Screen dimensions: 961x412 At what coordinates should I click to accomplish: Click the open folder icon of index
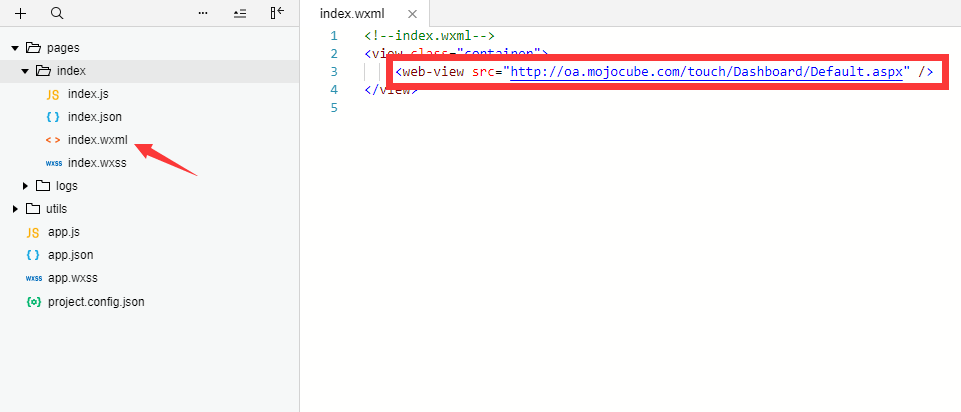43,71
